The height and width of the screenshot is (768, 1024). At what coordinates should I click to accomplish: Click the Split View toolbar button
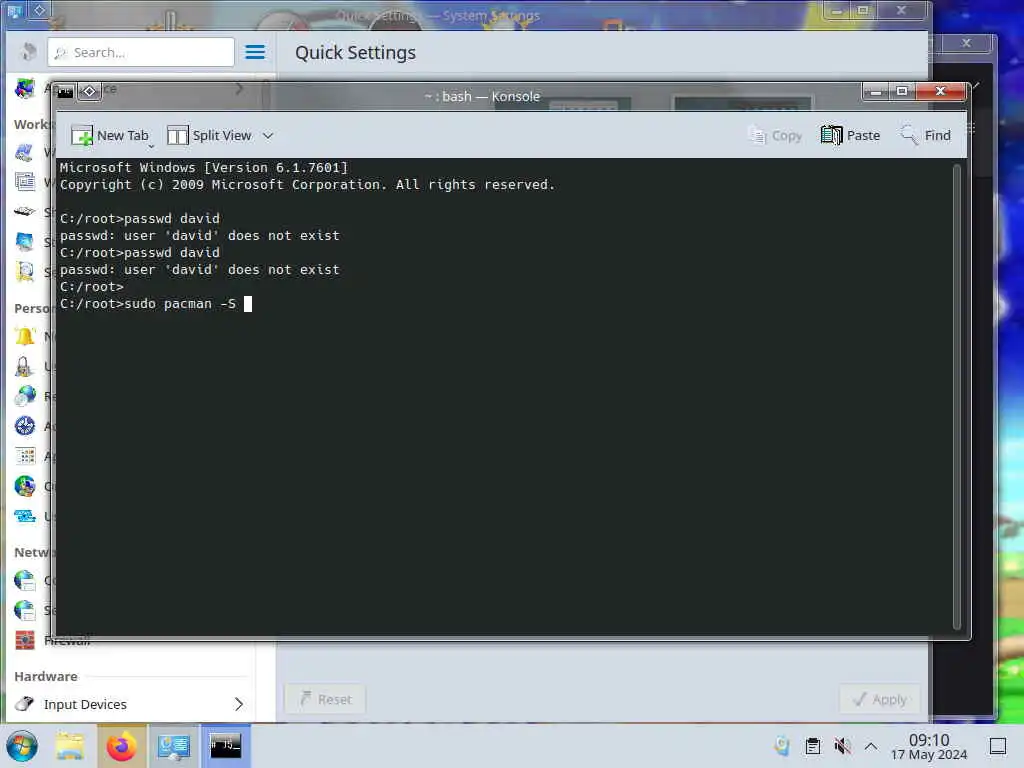(210, 135)
